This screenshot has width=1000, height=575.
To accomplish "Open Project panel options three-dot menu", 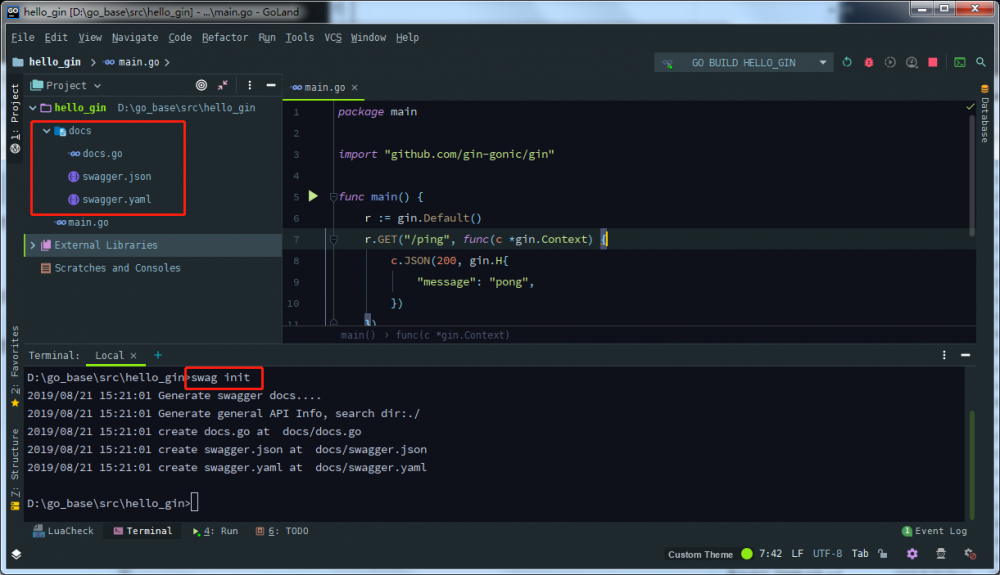I will tap(249, 85).
